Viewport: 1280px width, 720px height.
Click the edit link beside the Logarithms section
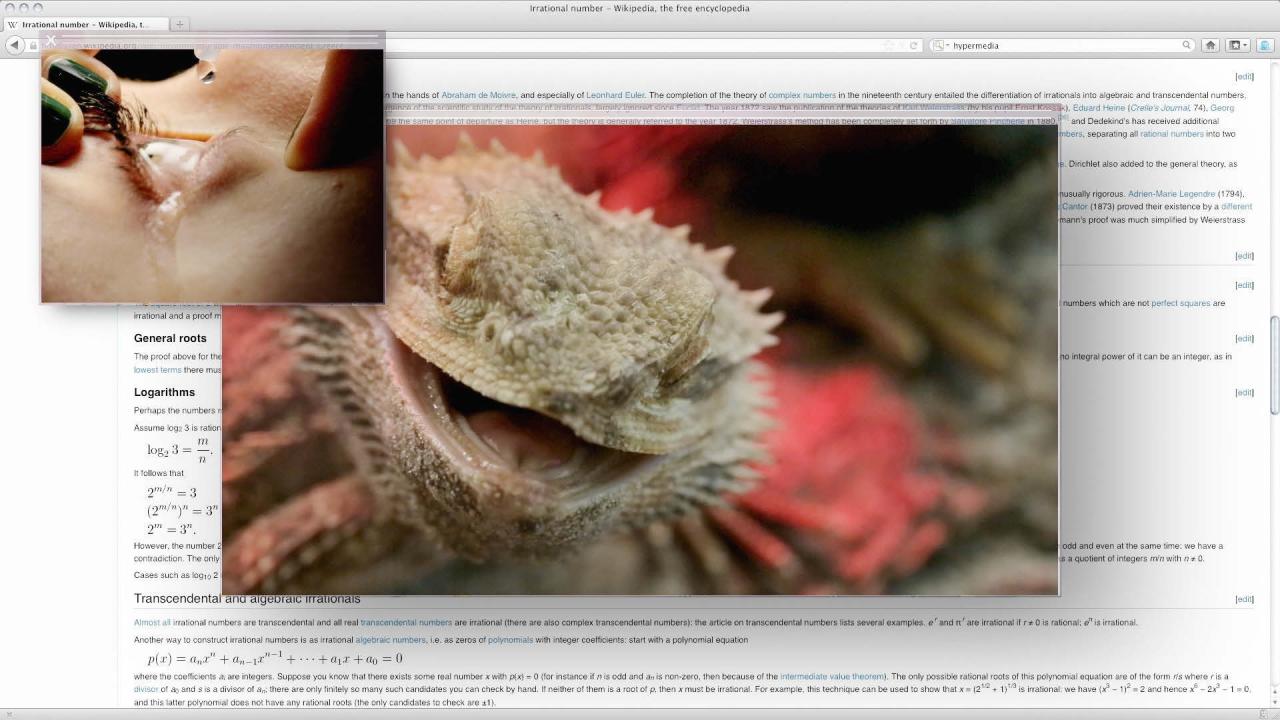1244,393
